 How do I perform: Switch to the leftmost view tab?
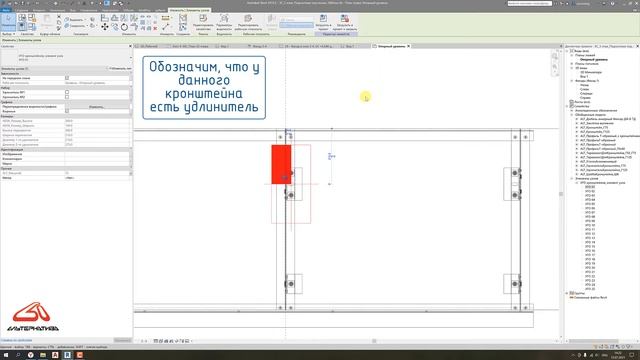pos(149,46)
